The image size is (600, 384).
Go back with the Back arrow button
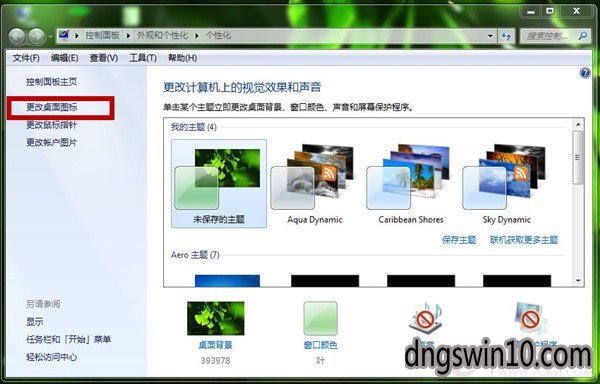coord(16,36)
